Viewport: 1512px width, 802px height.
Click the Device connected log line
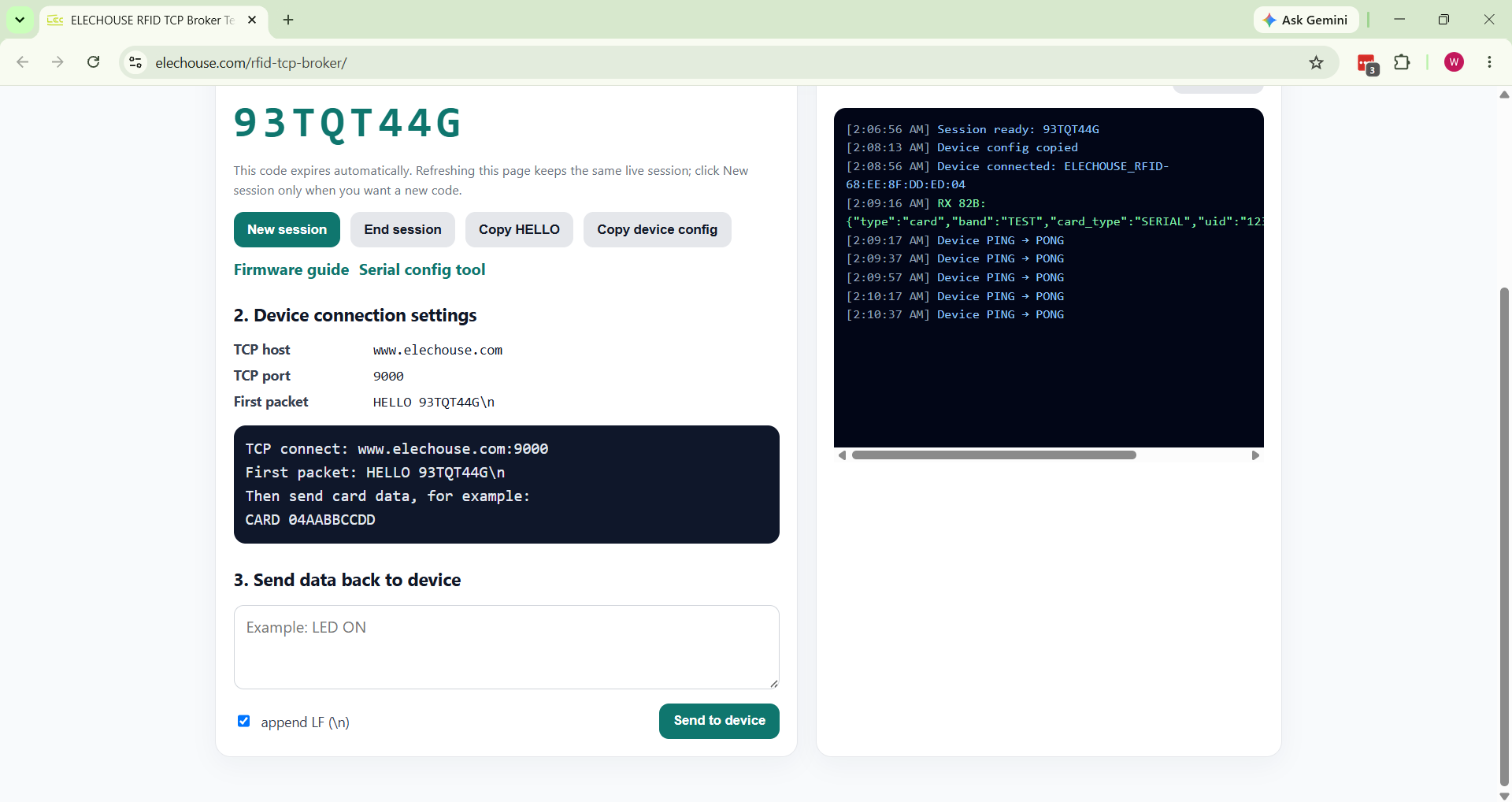(x=1007, y=175)
